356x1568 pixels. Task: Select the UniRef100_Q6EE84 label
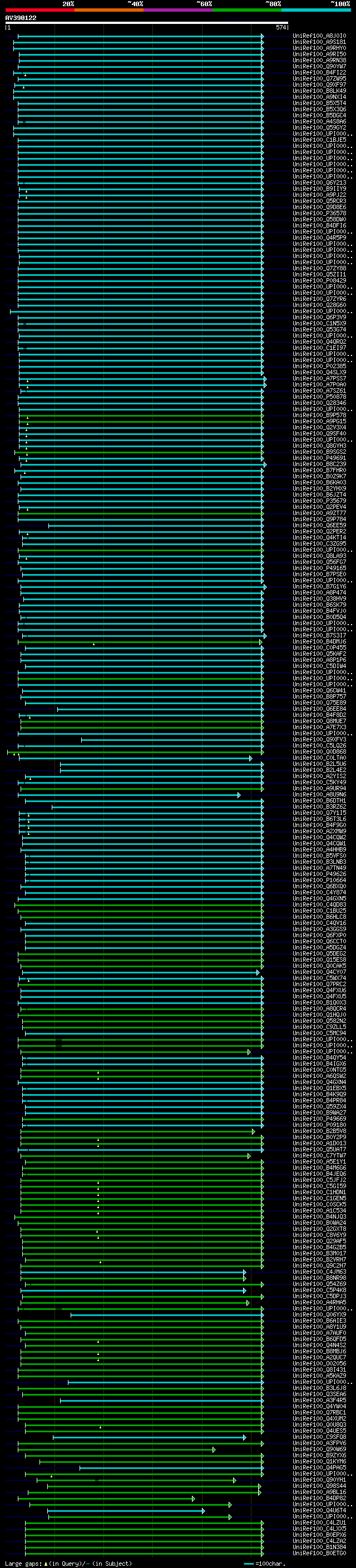pyautogui.click(x=319, y=709)
